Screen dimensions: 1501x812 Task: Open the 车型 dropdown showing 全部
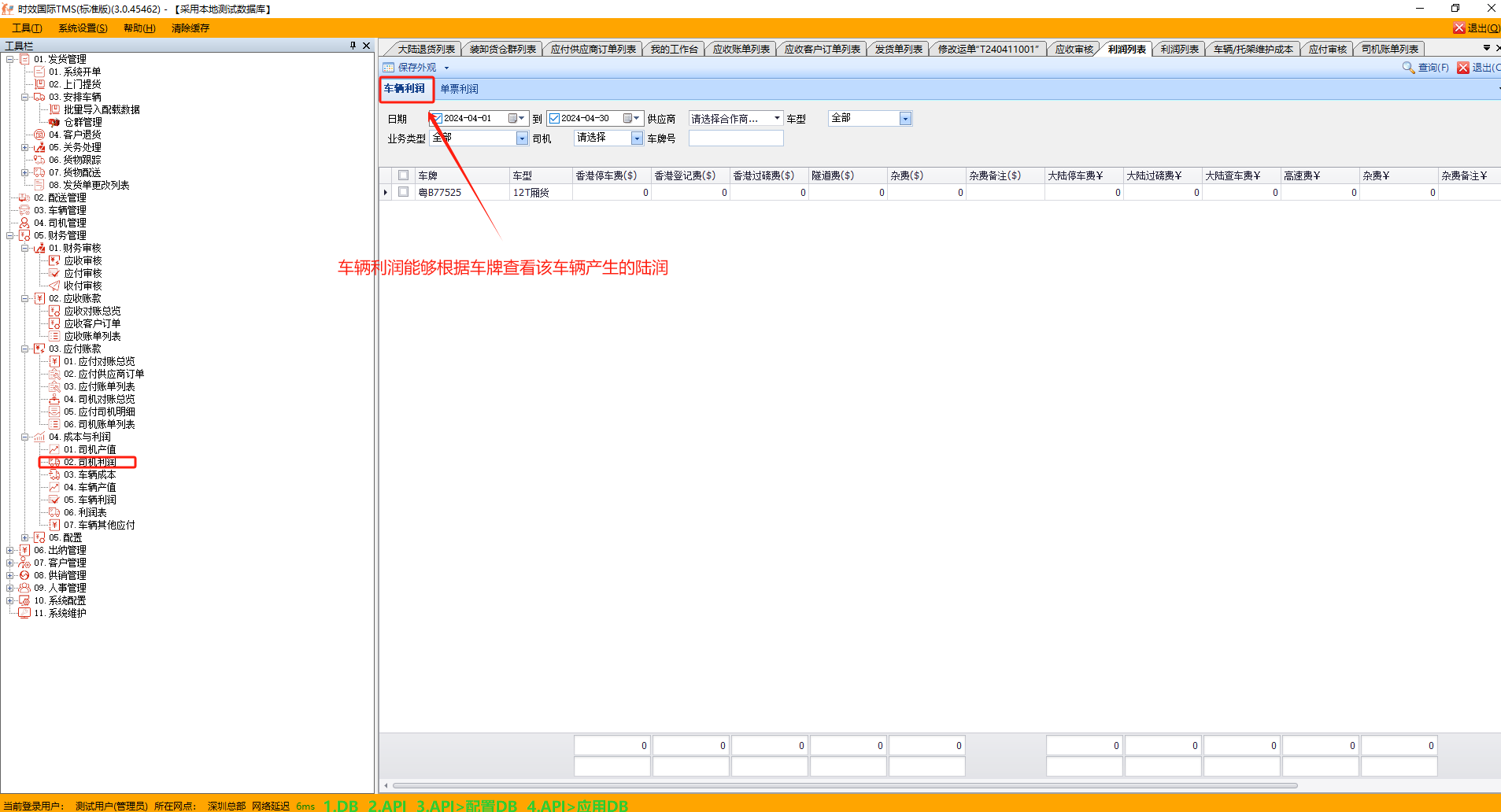905,119
